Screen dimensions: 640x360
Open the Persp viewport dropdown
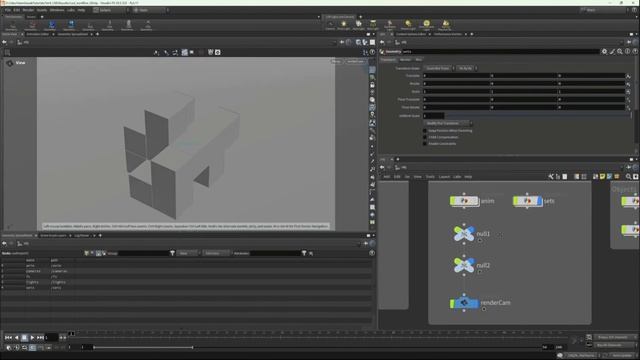click(336, 61)
